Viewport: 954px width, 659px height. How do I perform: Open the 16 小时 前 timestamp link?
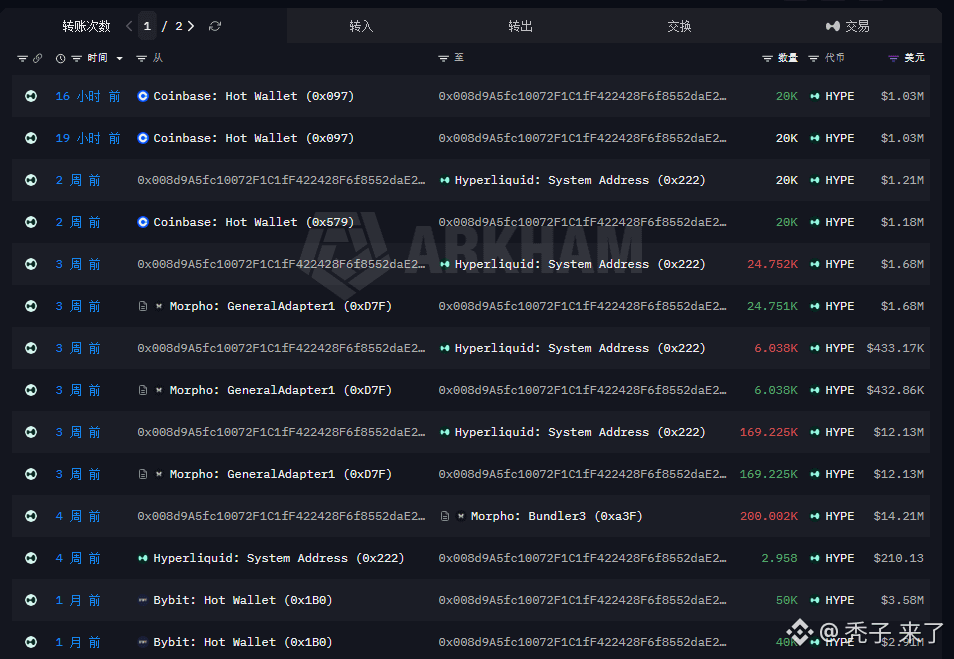(x=88, y=96)
